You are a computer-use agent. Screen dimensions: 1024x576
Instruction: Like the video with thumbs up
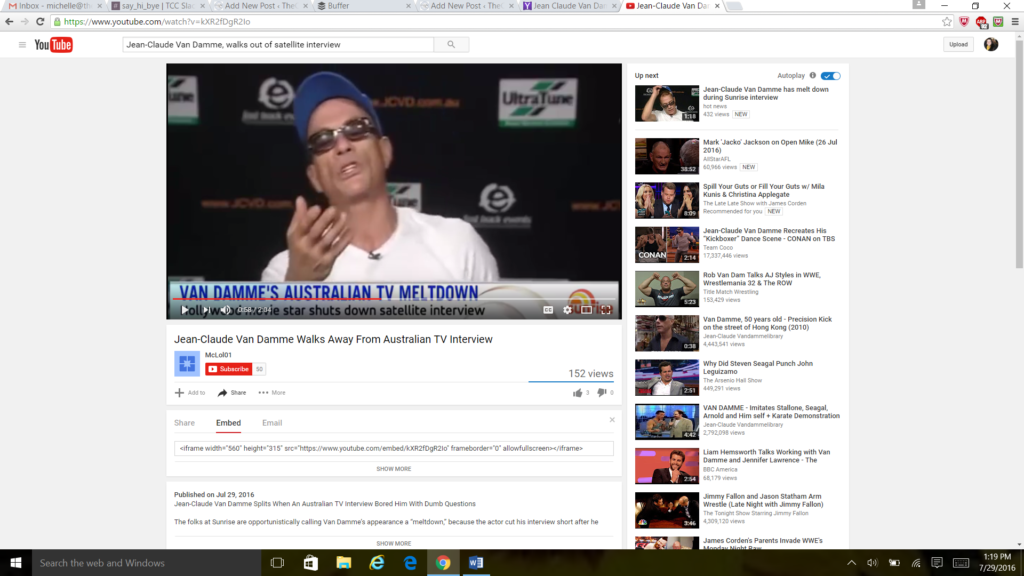578,393
